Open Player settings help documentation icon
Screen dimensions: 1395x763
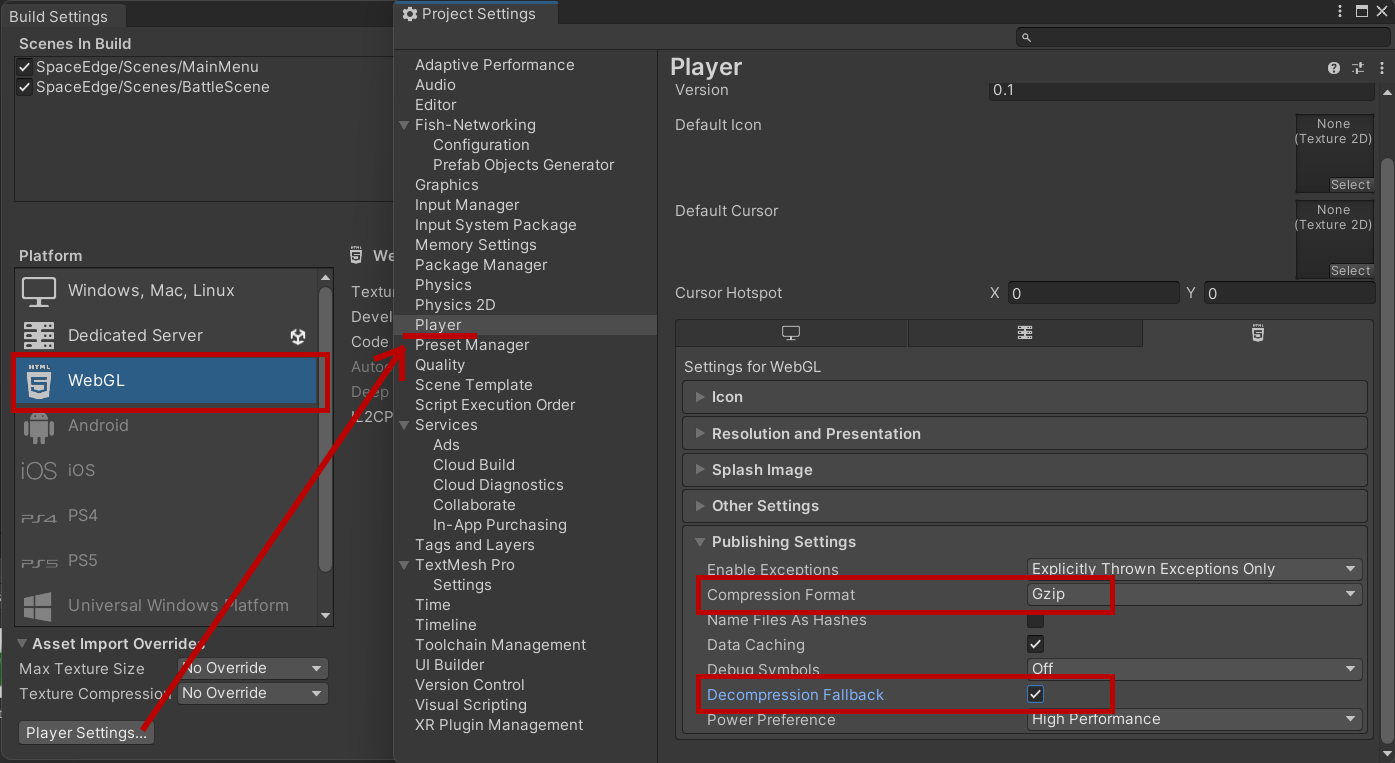click(1333, 68)
